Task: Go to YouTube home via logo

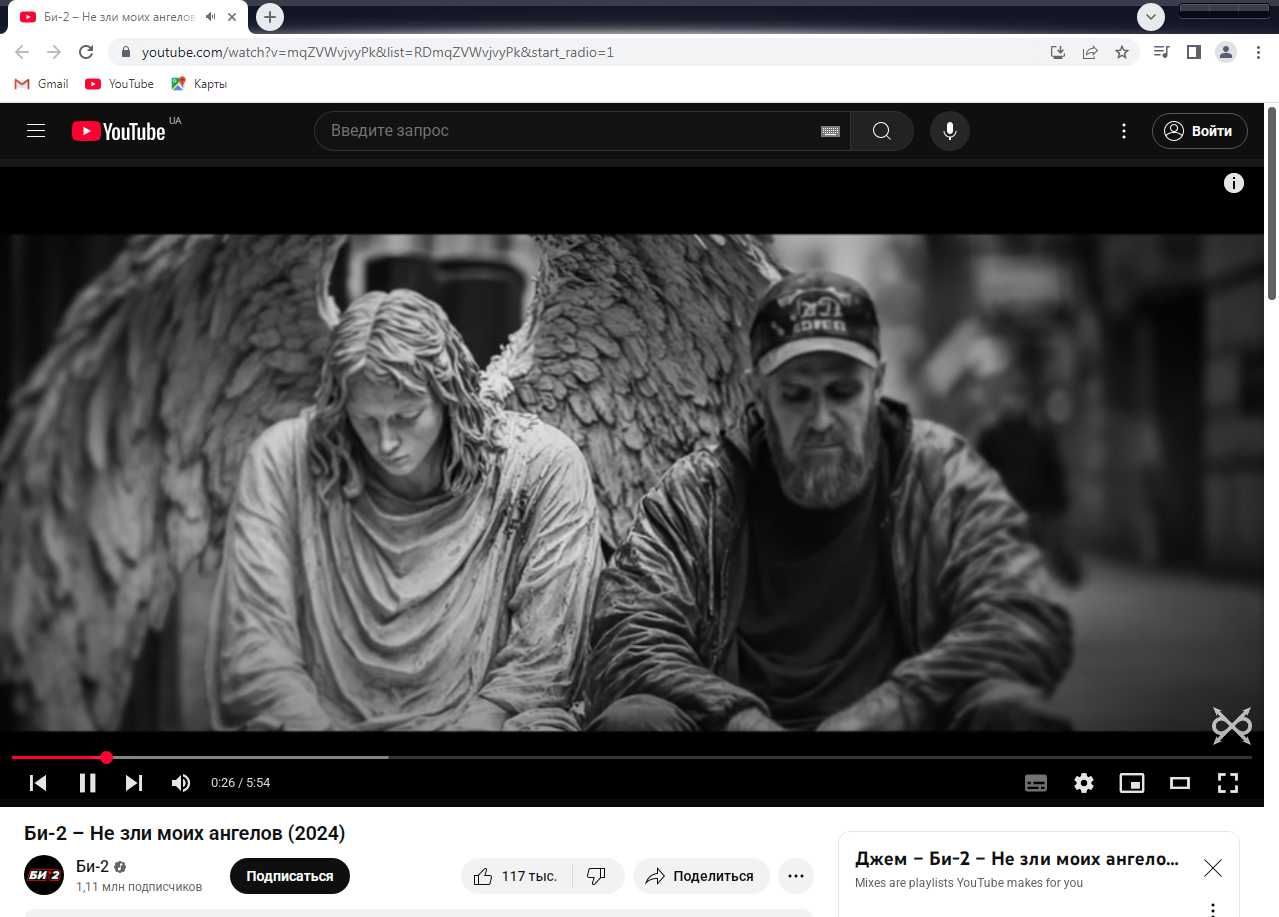Action: coord(118,131)
